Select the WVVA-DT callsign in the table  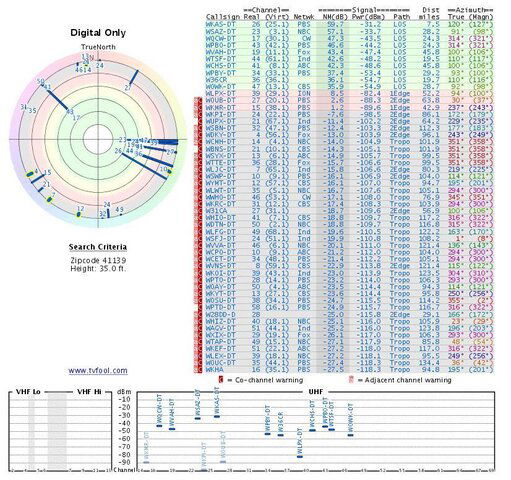(220, 245)
